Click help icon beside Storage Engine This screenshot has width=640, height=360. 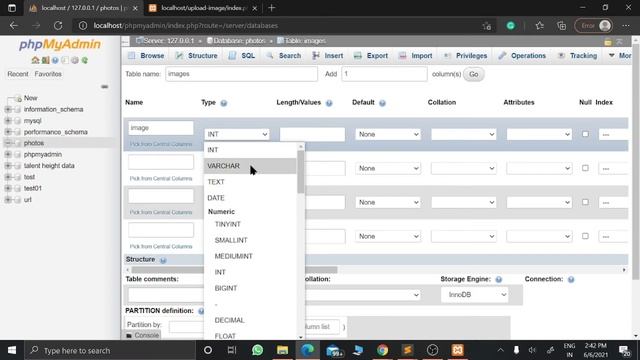(x=498, y=280)
